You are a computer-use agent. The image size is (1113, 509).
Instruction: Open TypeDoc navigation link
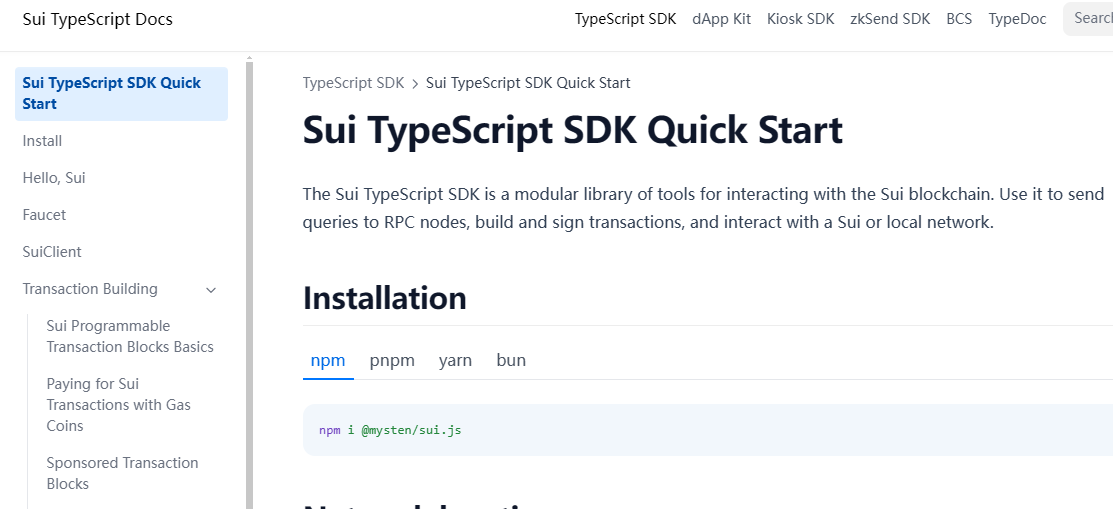click(1017, 19)
